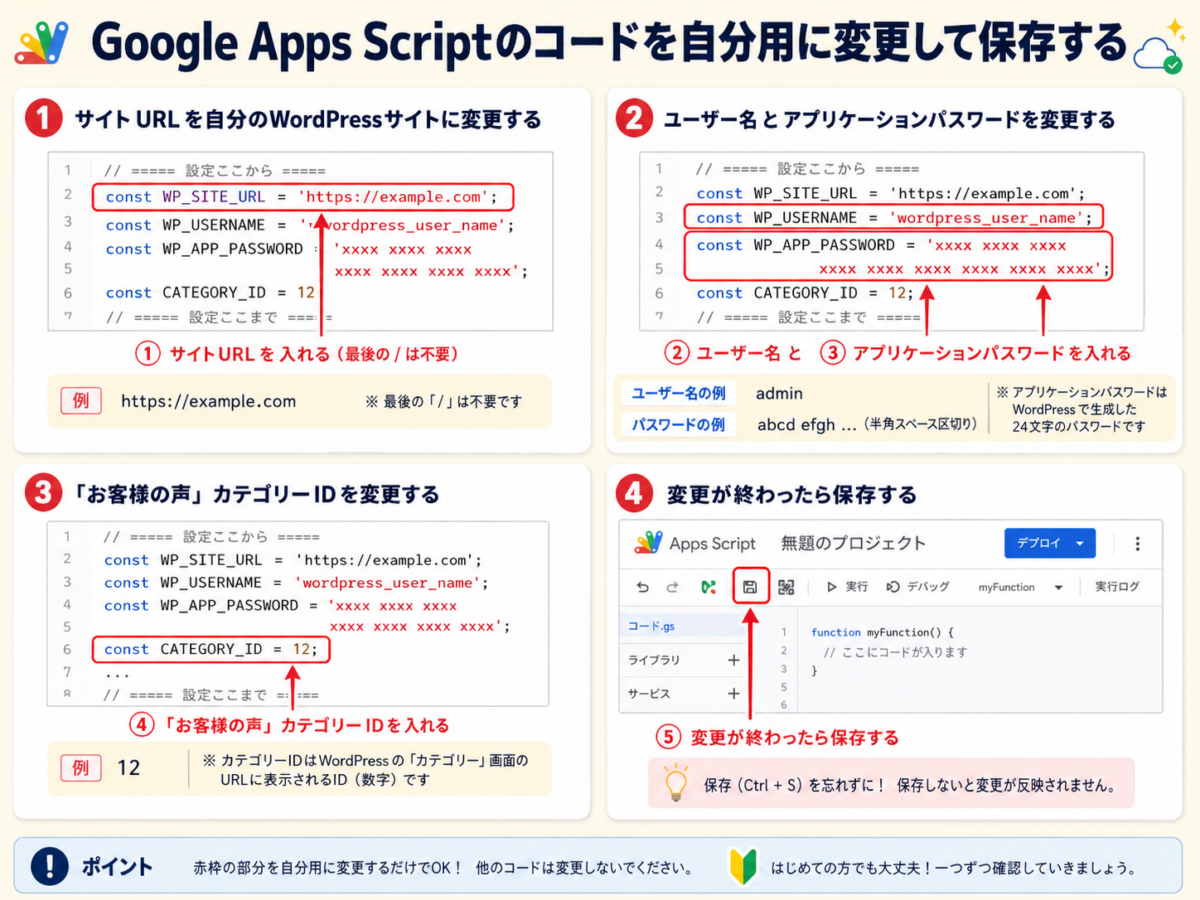Add a library with ライブラリ plus icon

tap(733, 660)
